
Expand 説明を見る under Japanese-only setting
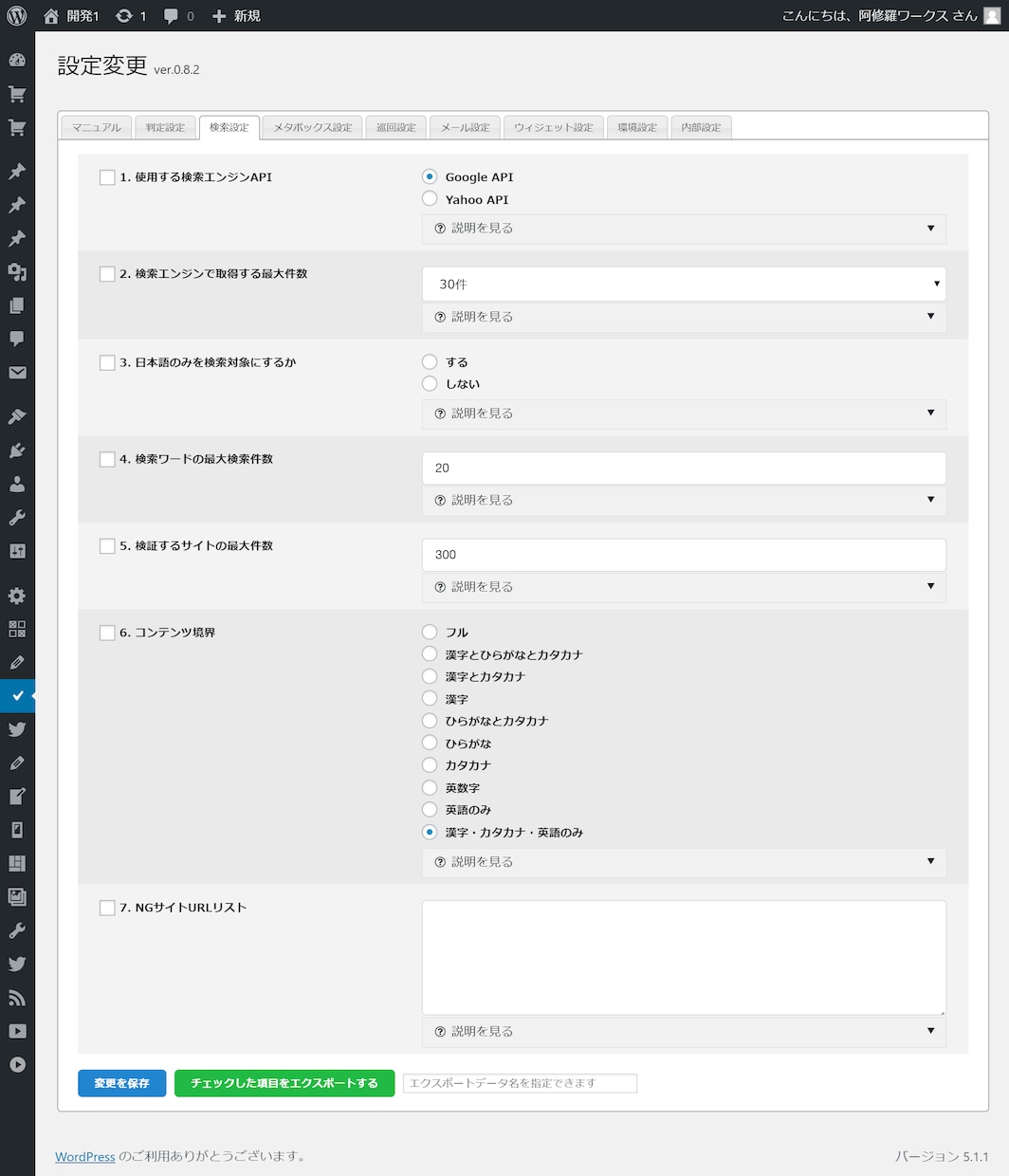pyautogui.click(x=684, y=413)
